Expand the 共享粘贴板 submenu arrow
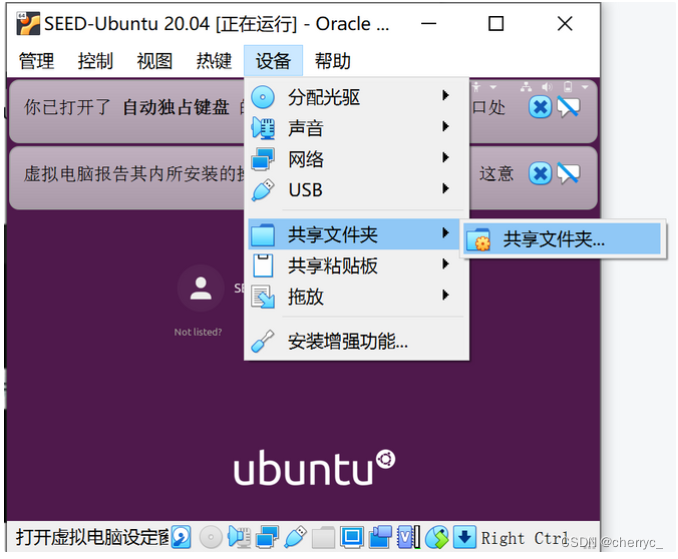This screenshot has height=559, width=678. pyautogui.click(x=445, y=264)
